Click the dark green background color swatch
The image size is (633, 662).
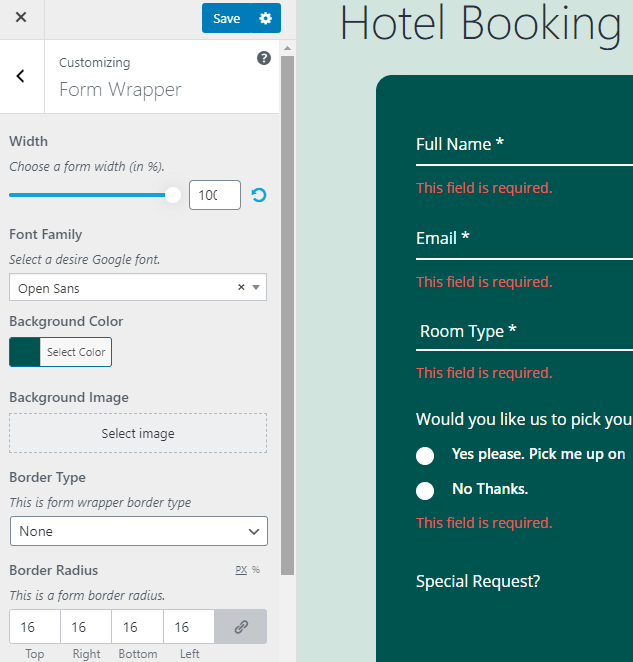pyautogui.click(x=25, y=352)
